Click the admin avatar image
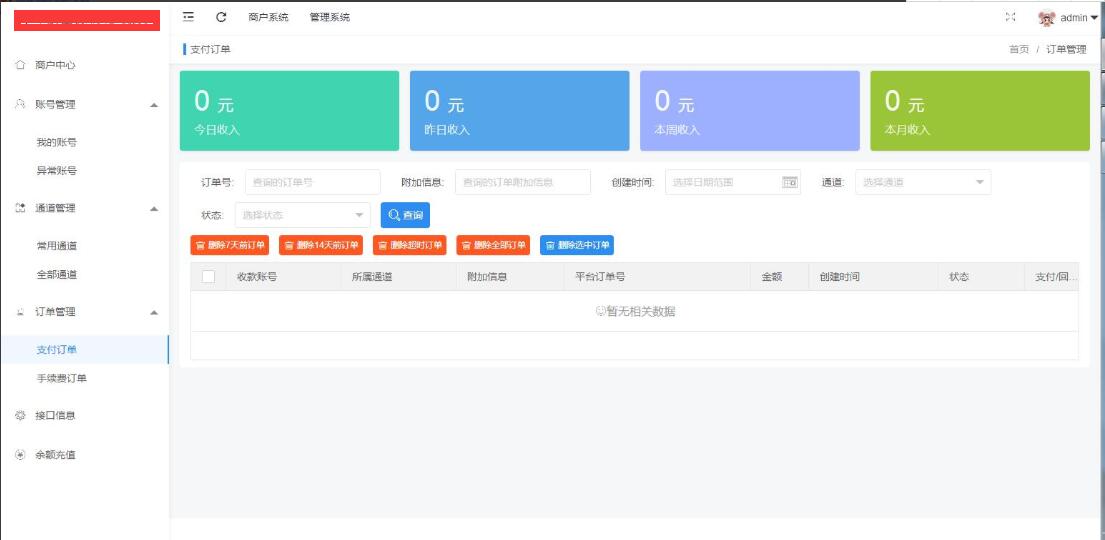1105x540 pixels. (x=1047, y=18)
